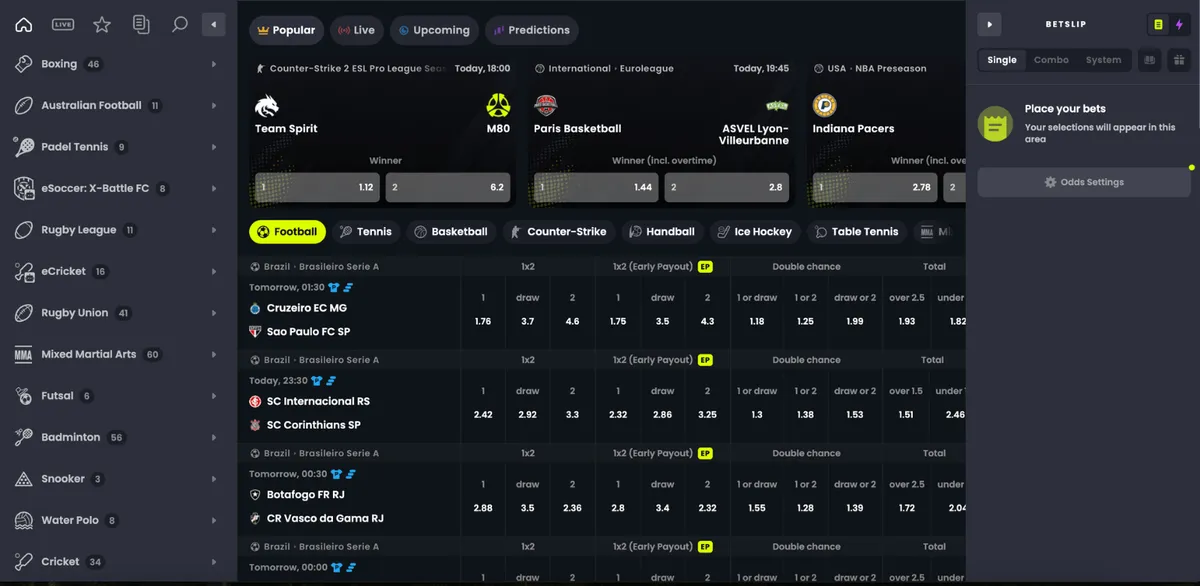Open the LIVE events icon in sidebar
Viewport: 1200px width, 586px height.
pos(63,25)
